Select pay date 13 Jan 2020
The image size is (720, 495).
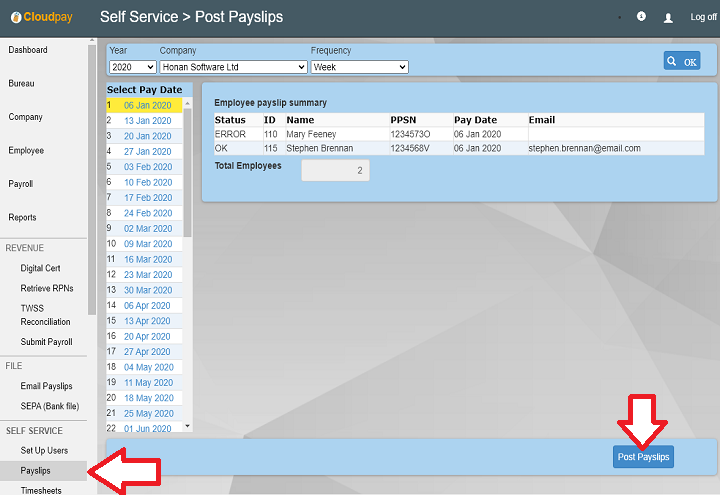[x=147, y=121]
